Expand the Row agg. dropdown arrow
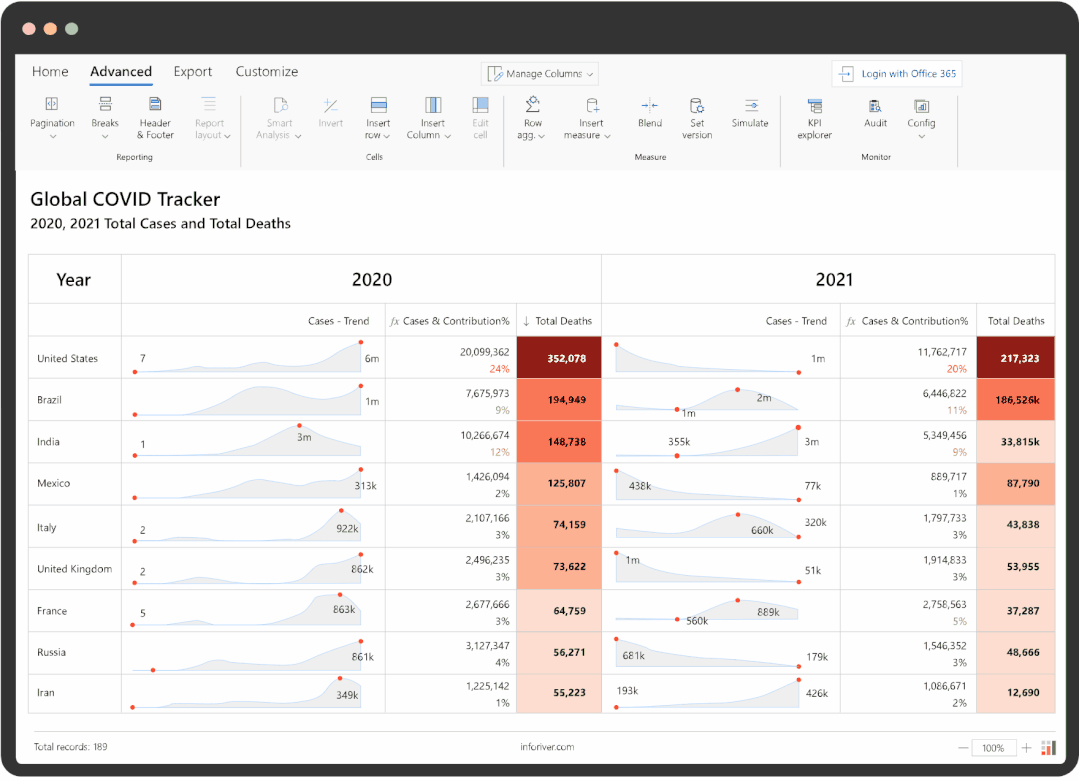This screenshot has width=1079, height=781. tap(542, 136)
